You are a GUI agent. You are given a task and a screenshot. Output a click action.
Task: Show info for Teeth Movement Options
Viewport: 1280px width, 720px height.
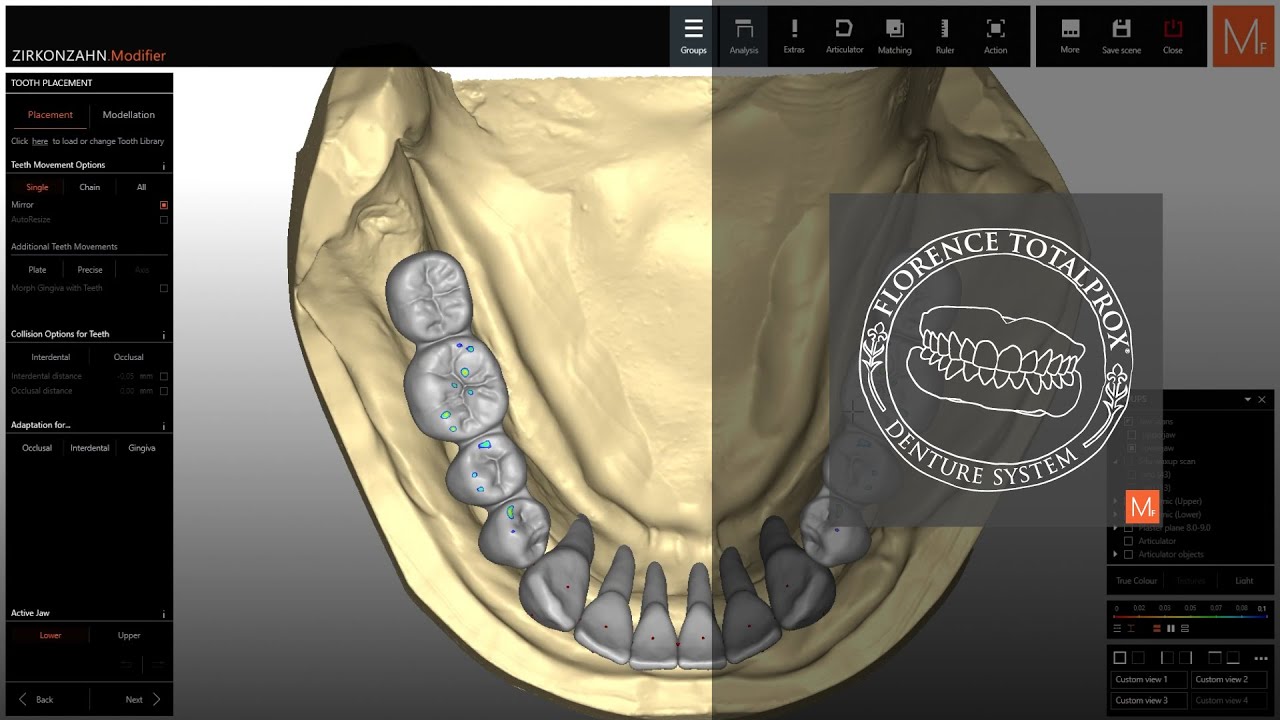[x=163, y=165]
